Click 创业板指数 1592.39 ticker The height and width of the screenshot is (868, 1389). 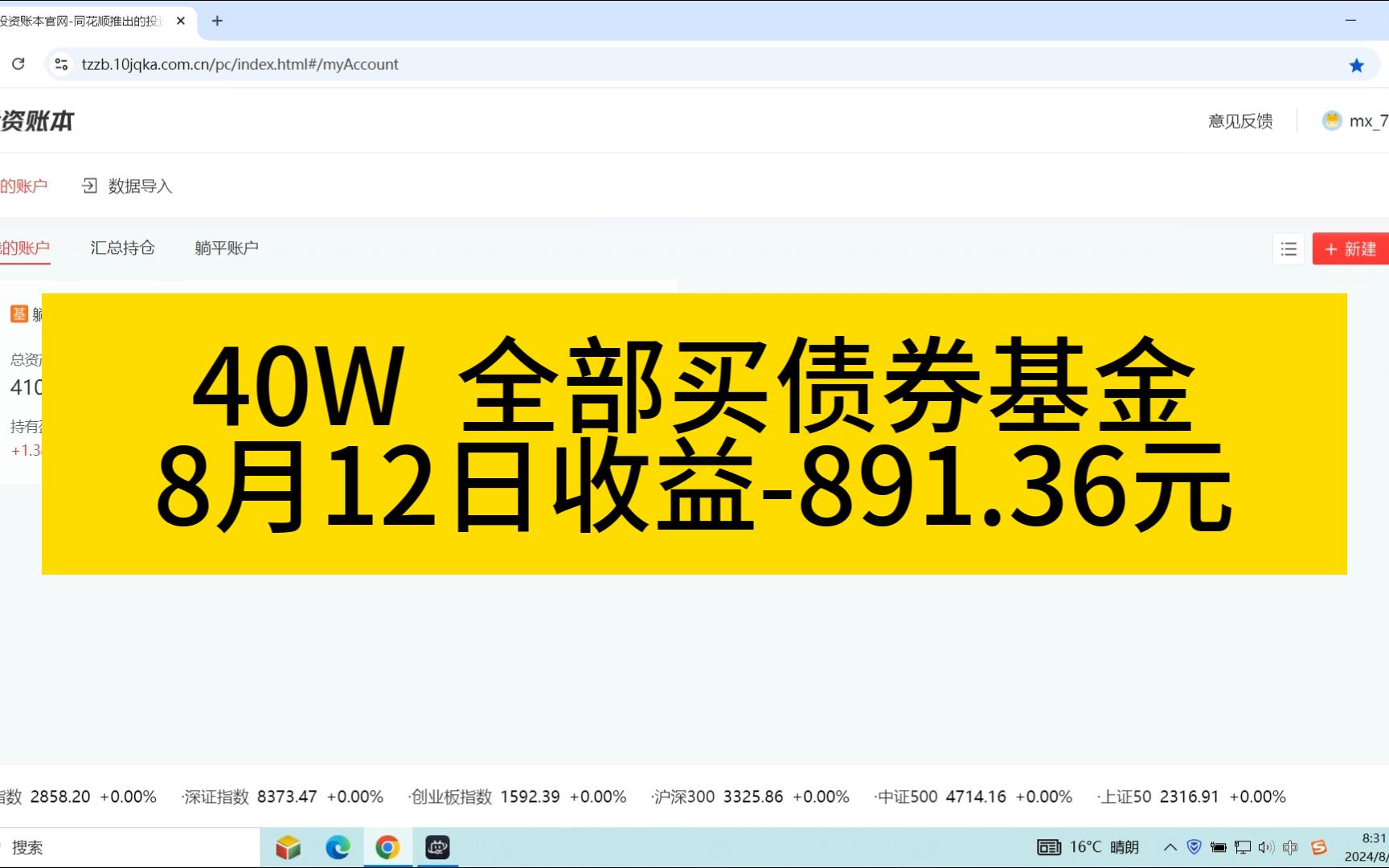518,796
